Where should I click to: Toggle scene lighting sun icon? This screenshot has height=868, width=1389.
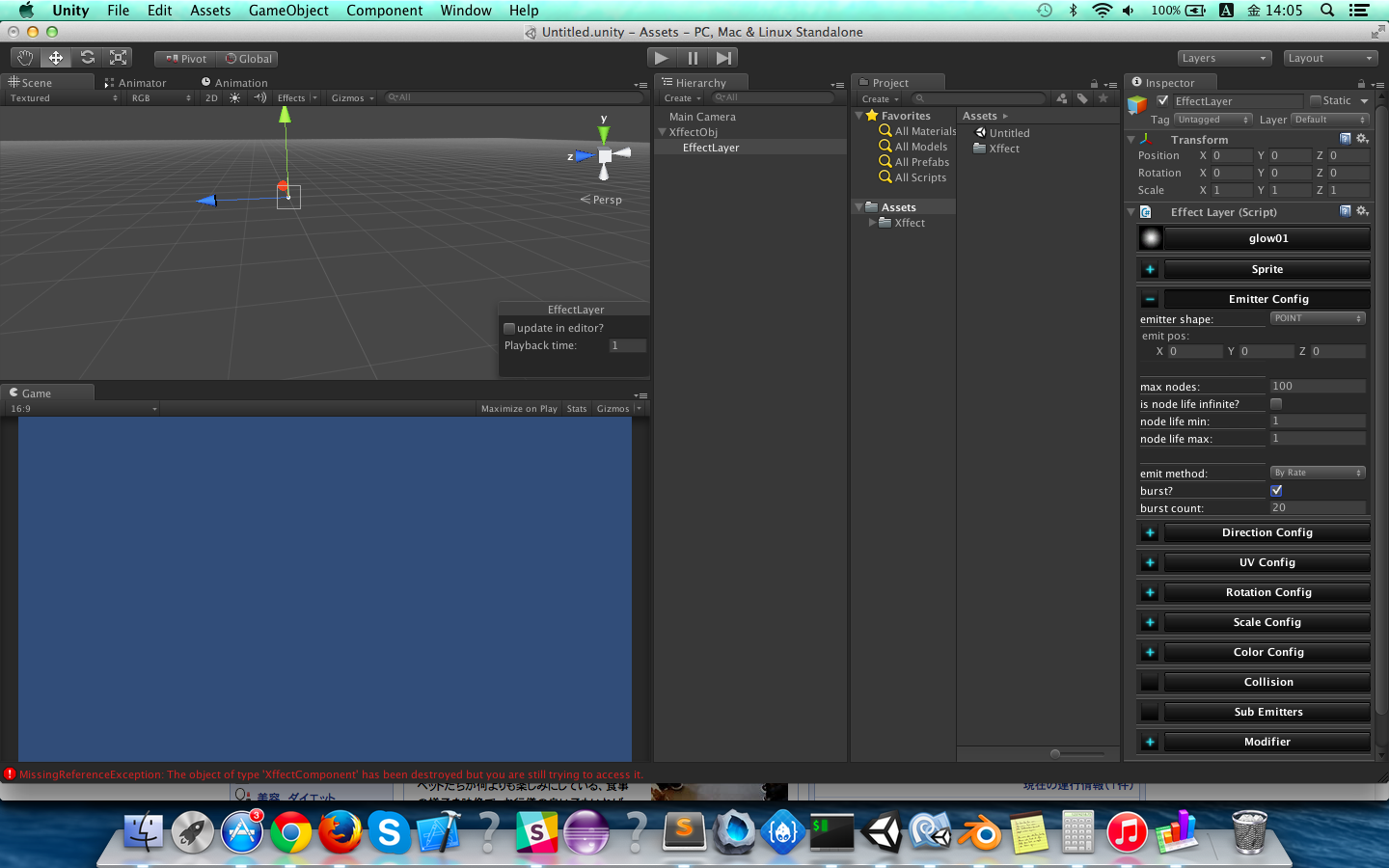click(234, 97)
